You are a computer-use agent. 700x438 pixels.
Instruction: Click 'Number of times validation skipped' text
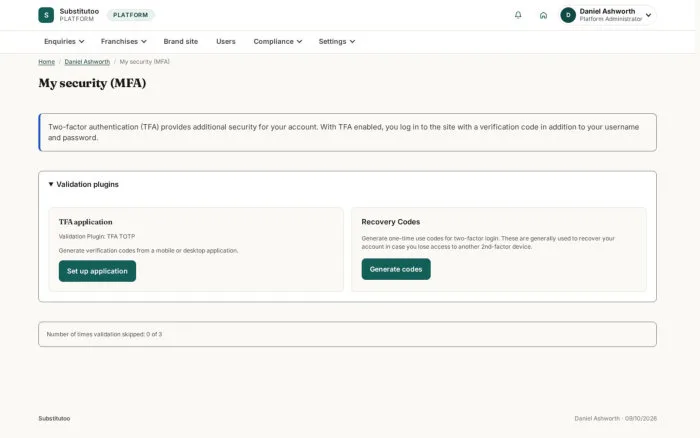pyautogui.click(x=104, y=334)
